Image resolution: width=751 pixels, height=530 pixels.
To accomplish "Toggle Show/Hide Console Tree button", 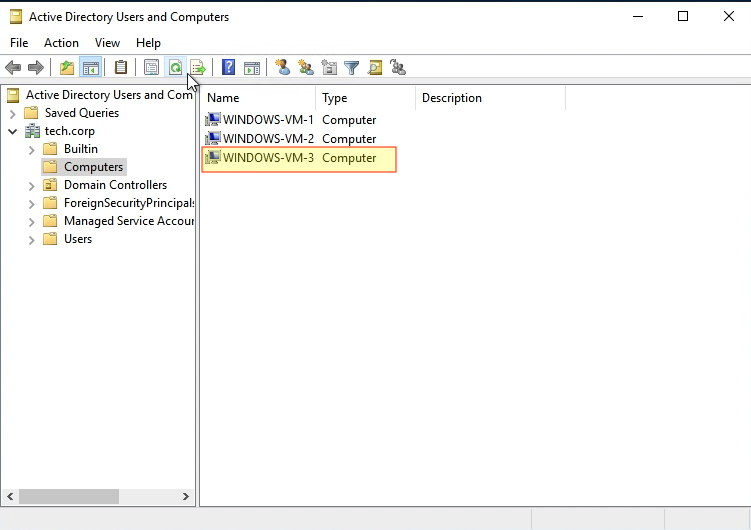I will (91, 68).
